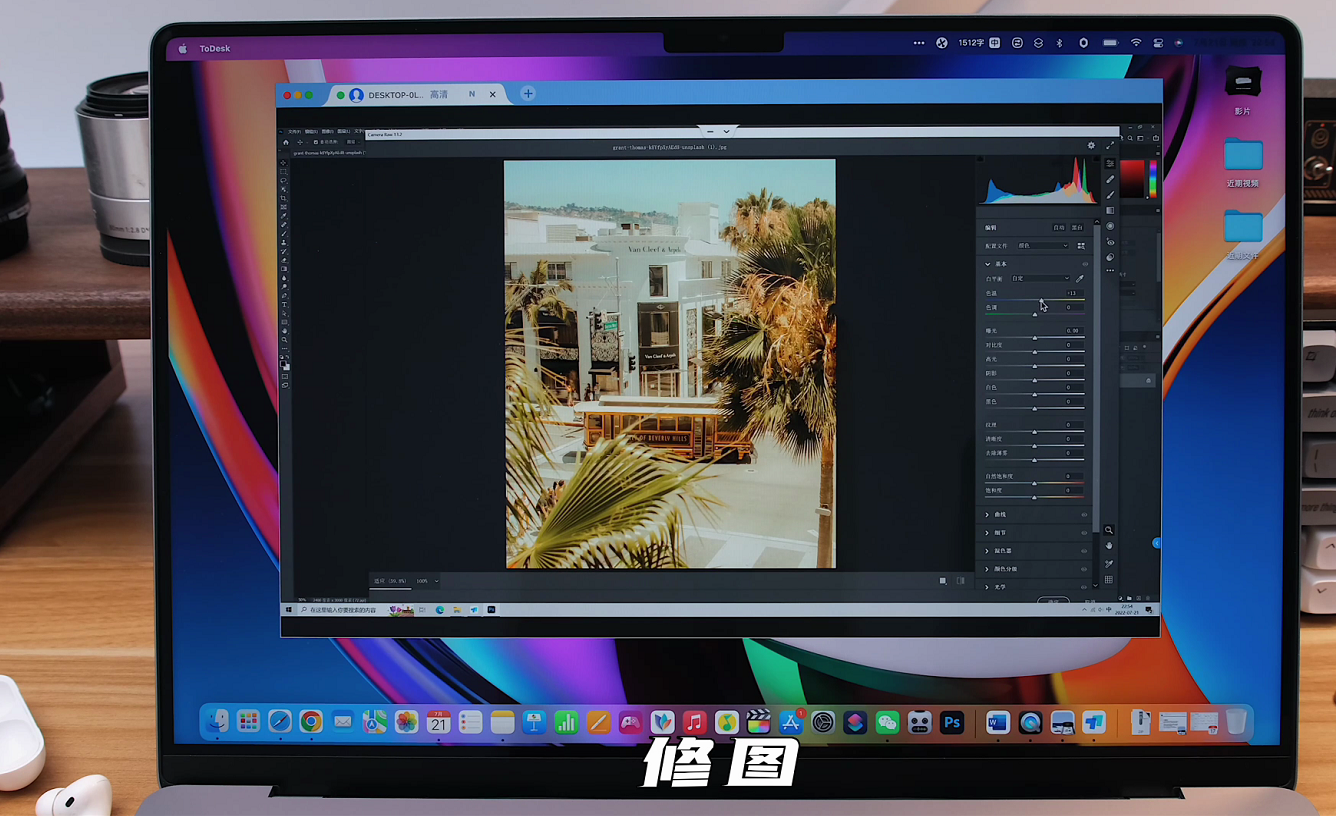Click the 色温 value field showing +13
The height and width of the screenshot is (816, 1336).
(x=1073, y=293)
